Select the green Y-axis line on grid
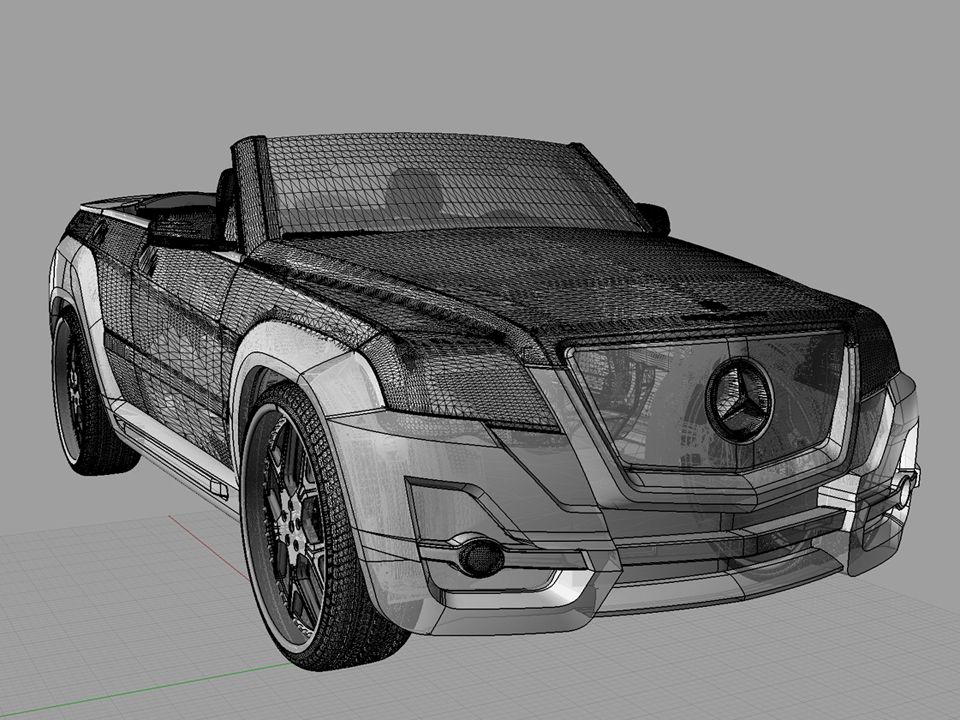 tap(144, 691)
